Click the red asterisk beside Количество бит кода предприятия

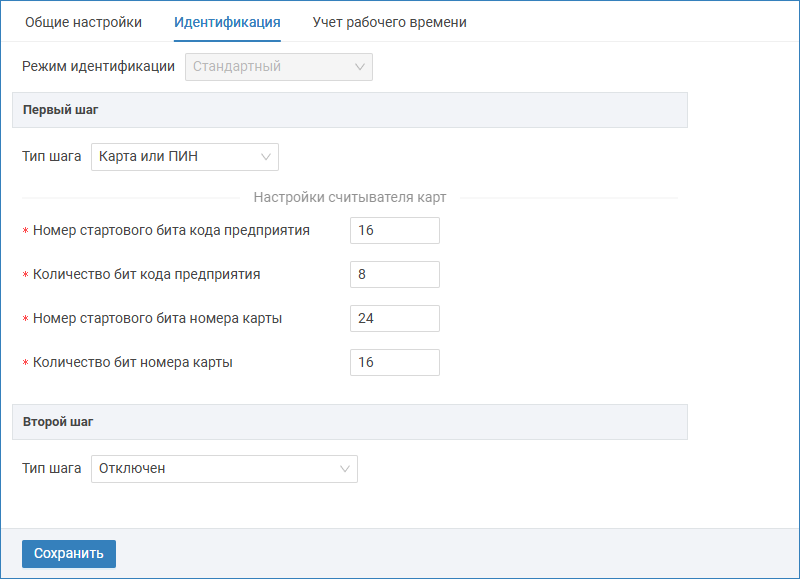25,276
